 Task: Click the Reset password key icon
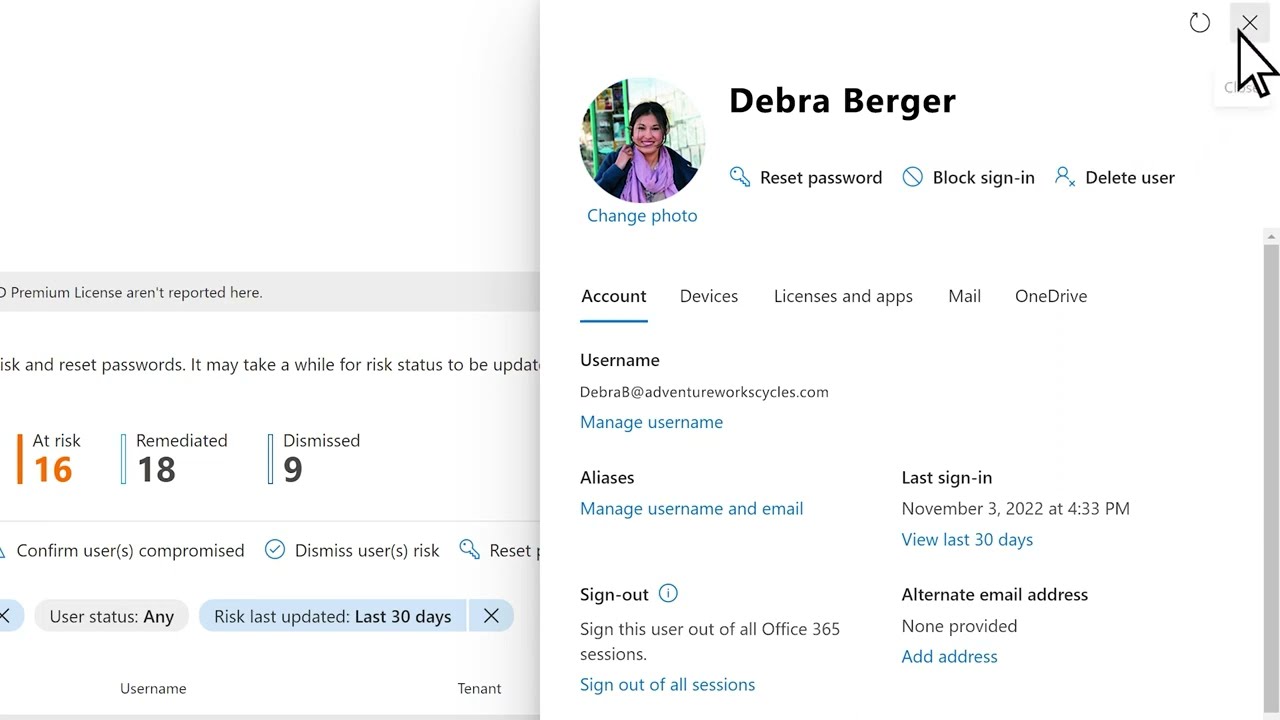740,177
